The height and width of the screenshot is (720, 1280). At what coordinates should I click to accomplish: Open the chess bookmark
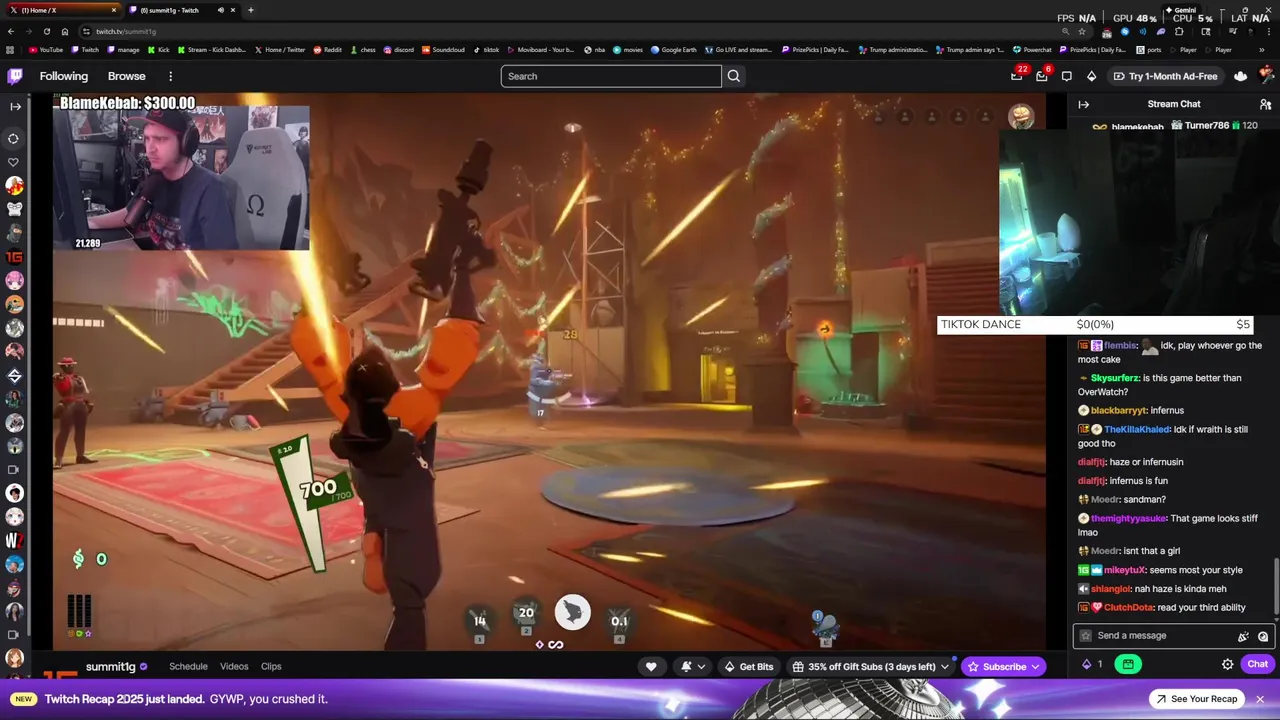pyautogui.click(x=361, y=49)
